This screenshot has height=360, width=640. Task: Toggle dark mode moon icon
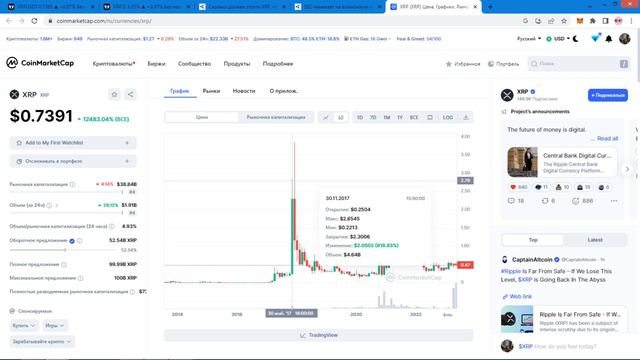click(x=576, y=39)
